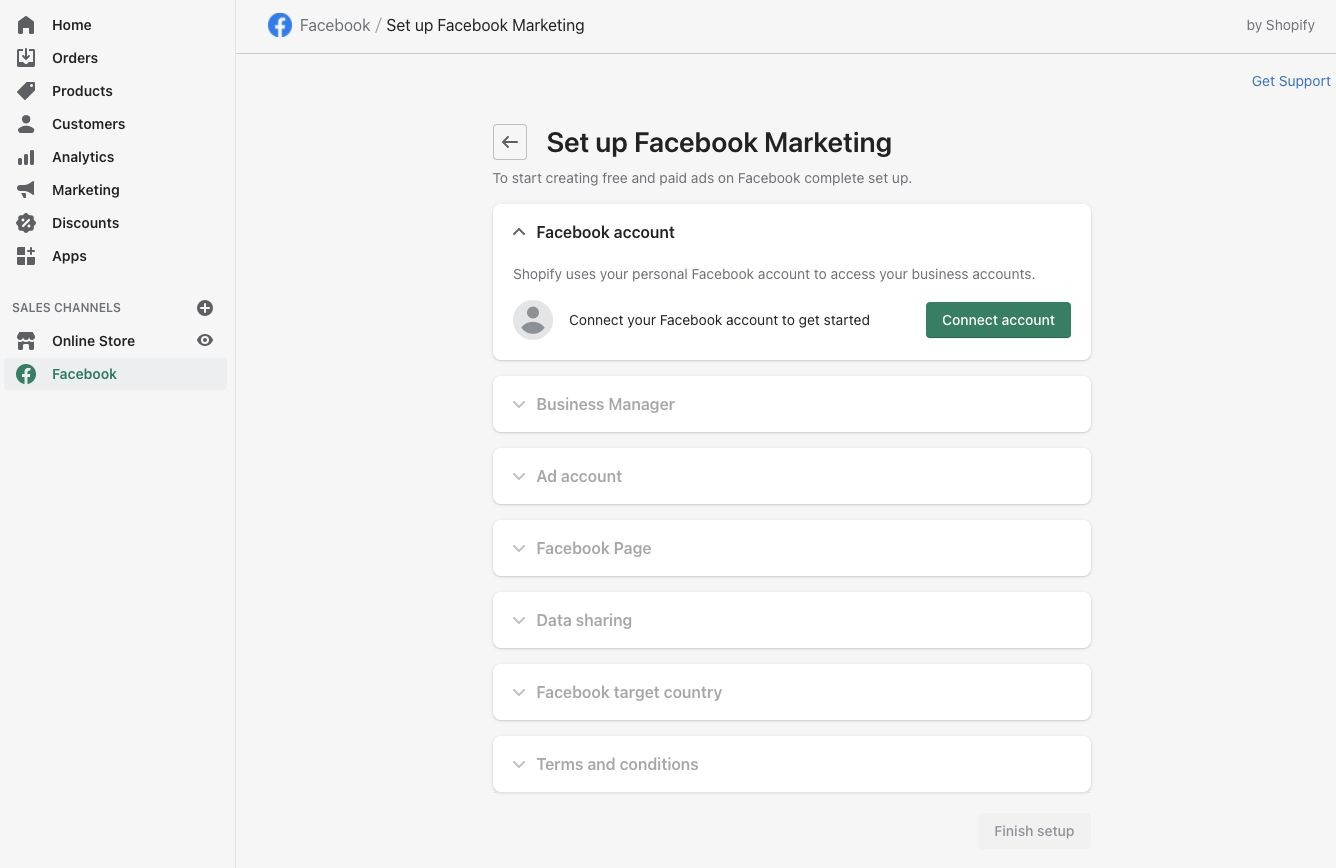The height and width of the screenshot is (868, 1336).
Task: Click the Products tag icon
Action: (x=26, y=91)
